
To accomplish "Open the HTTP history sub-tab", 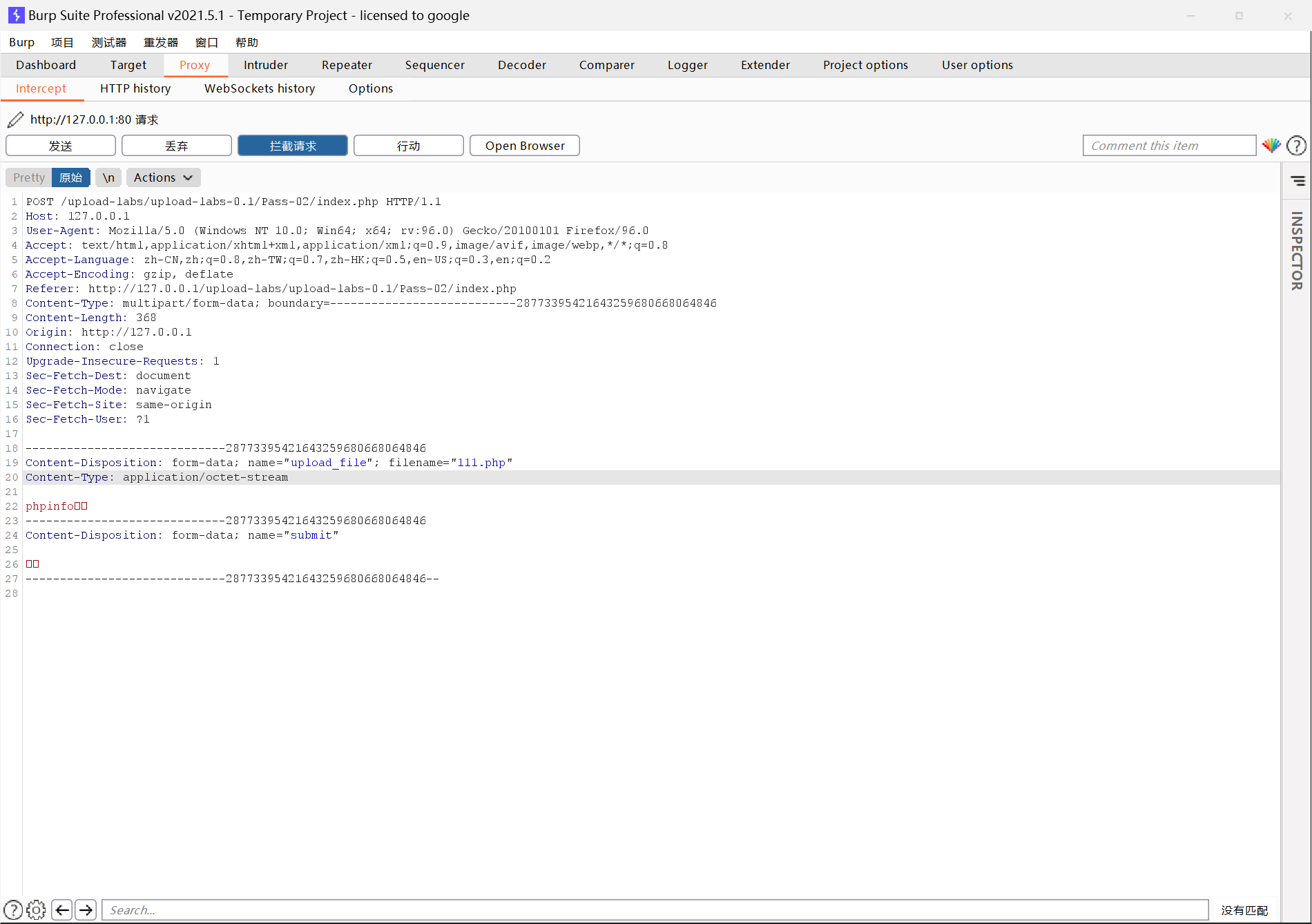I will pyautogui.click(x=135, y=88).
